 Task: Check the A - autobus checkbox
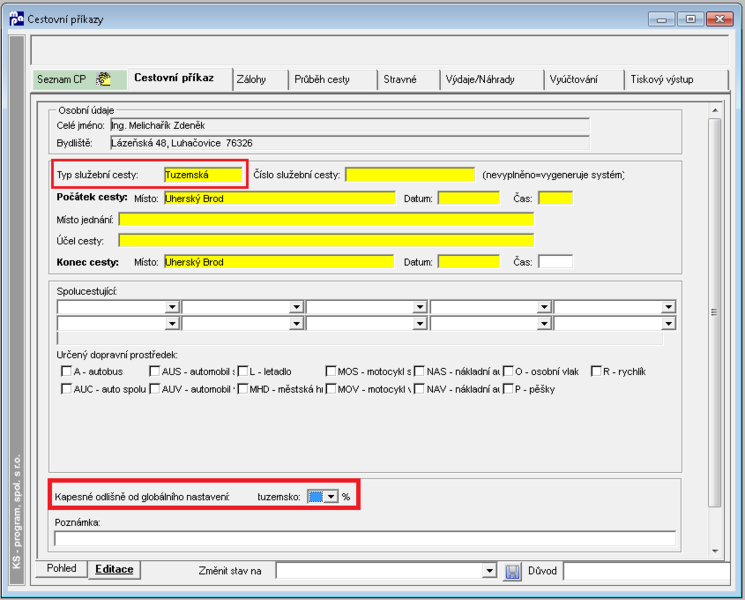[x=67, y=371]
